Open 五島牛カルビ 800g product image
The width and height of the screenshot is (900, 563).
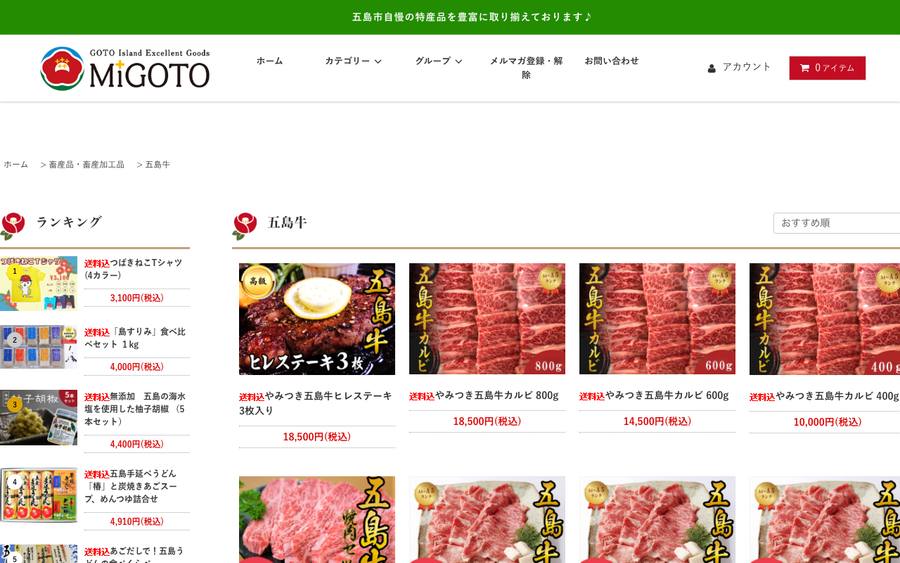coord(487,319)
